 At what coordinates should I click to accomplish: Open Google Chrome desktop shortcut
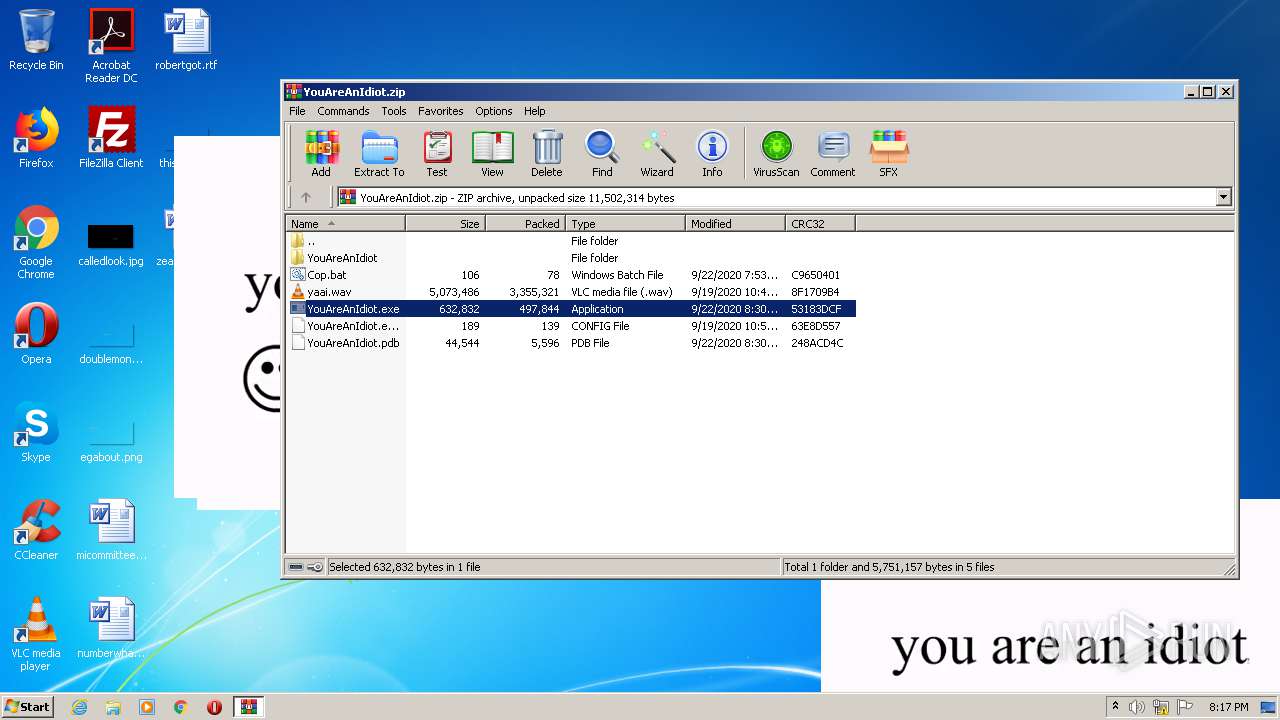36,242
